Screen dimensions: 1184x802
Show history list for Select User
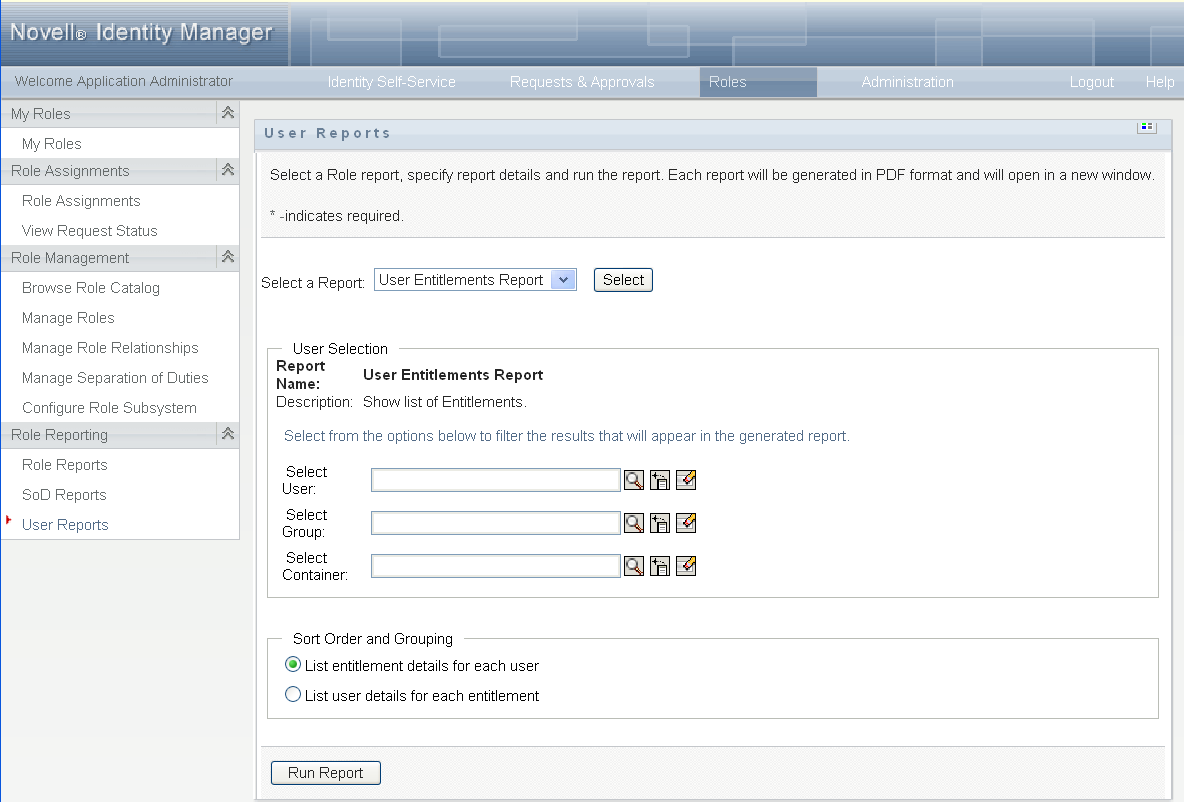[x=660, y=480]
